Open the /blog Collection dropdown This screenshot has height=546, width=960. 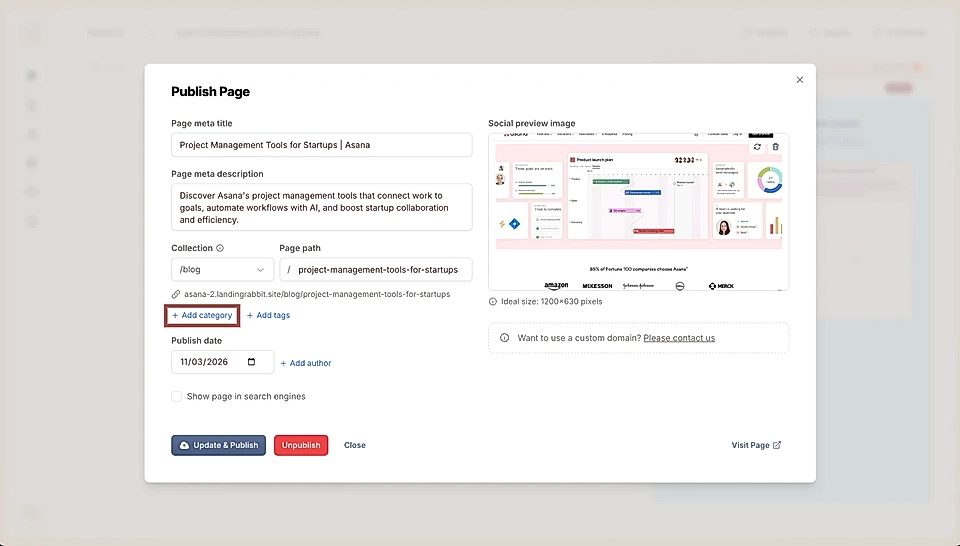click(222, 269)
